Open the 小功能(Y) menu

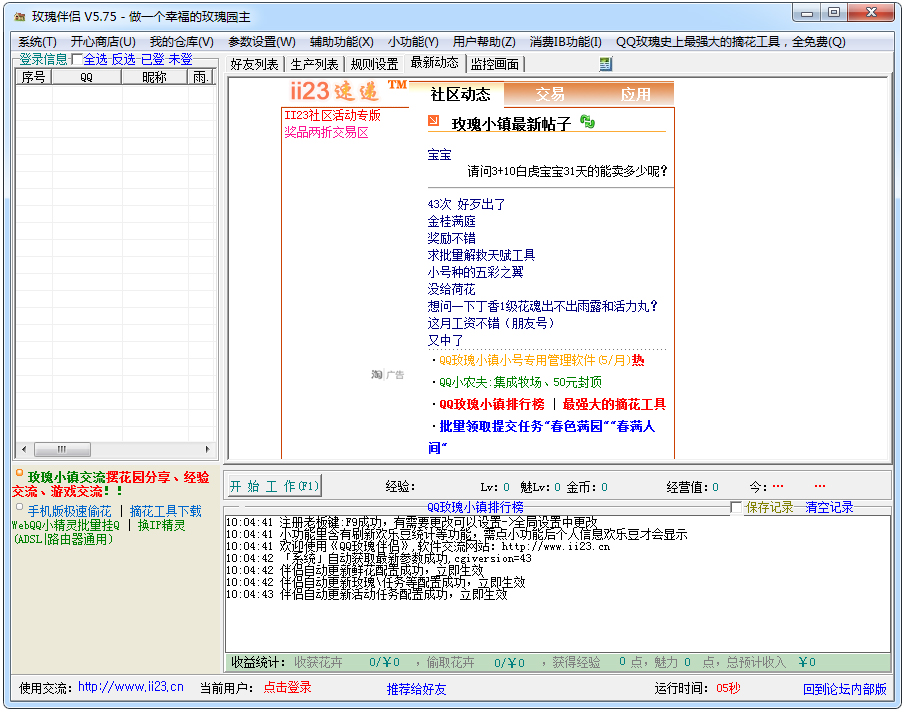click(x=413, y=42)
